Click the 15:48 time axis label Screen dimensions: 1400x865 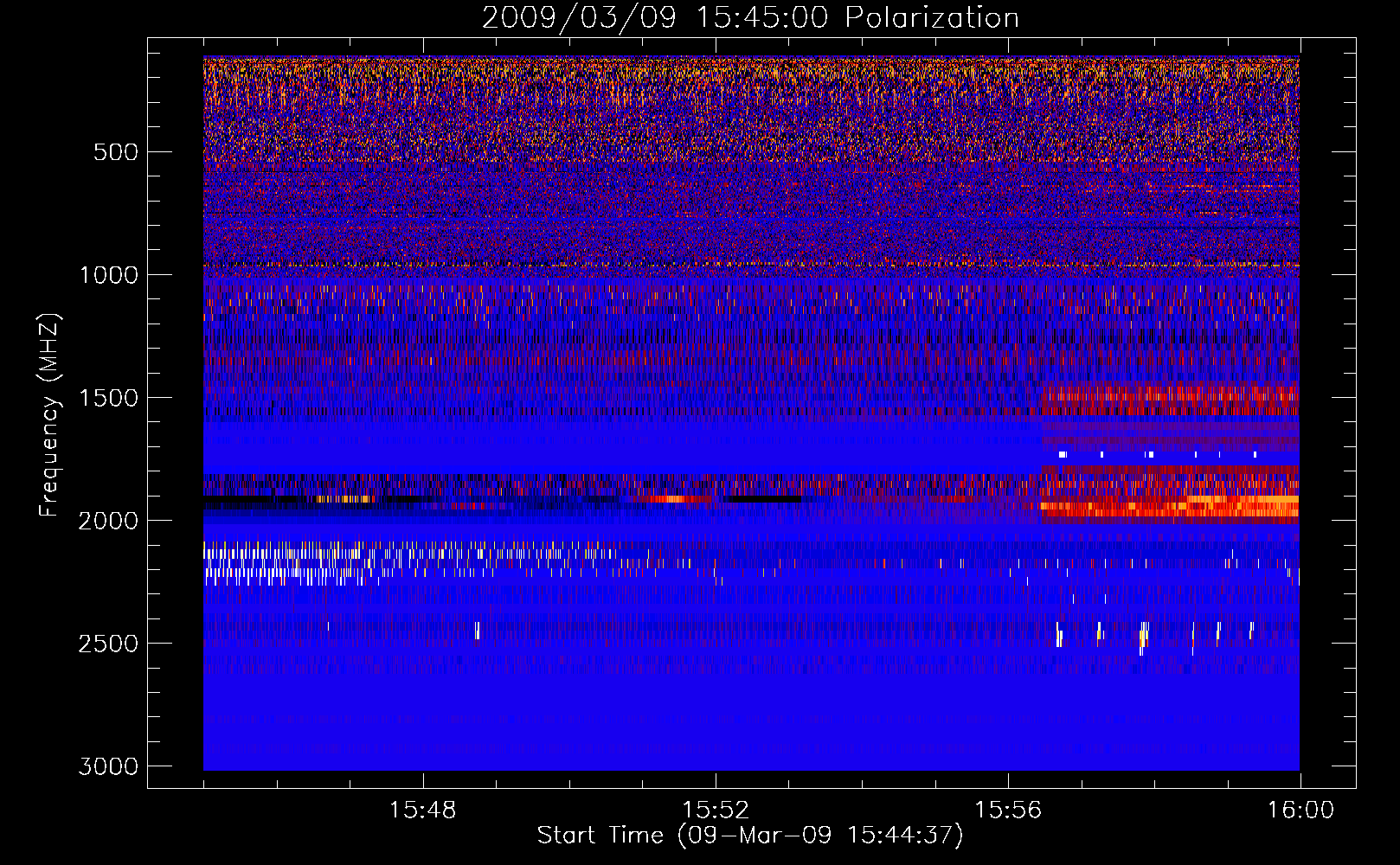422,811
